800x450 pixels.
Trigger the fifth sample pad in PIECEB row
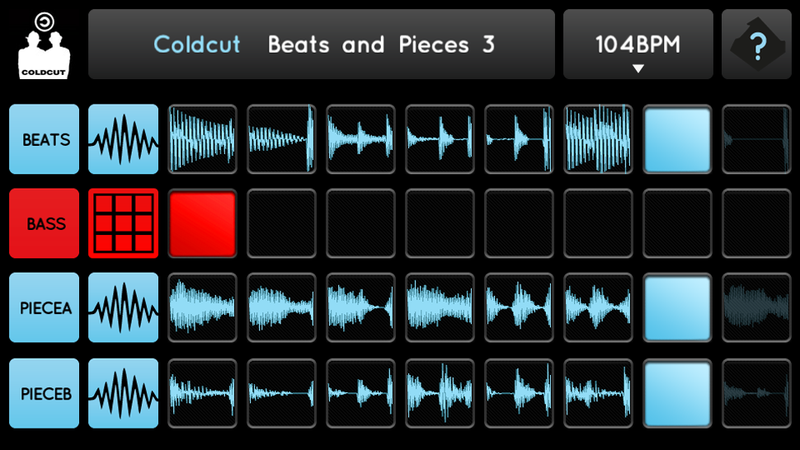click(x=519, y=393)
